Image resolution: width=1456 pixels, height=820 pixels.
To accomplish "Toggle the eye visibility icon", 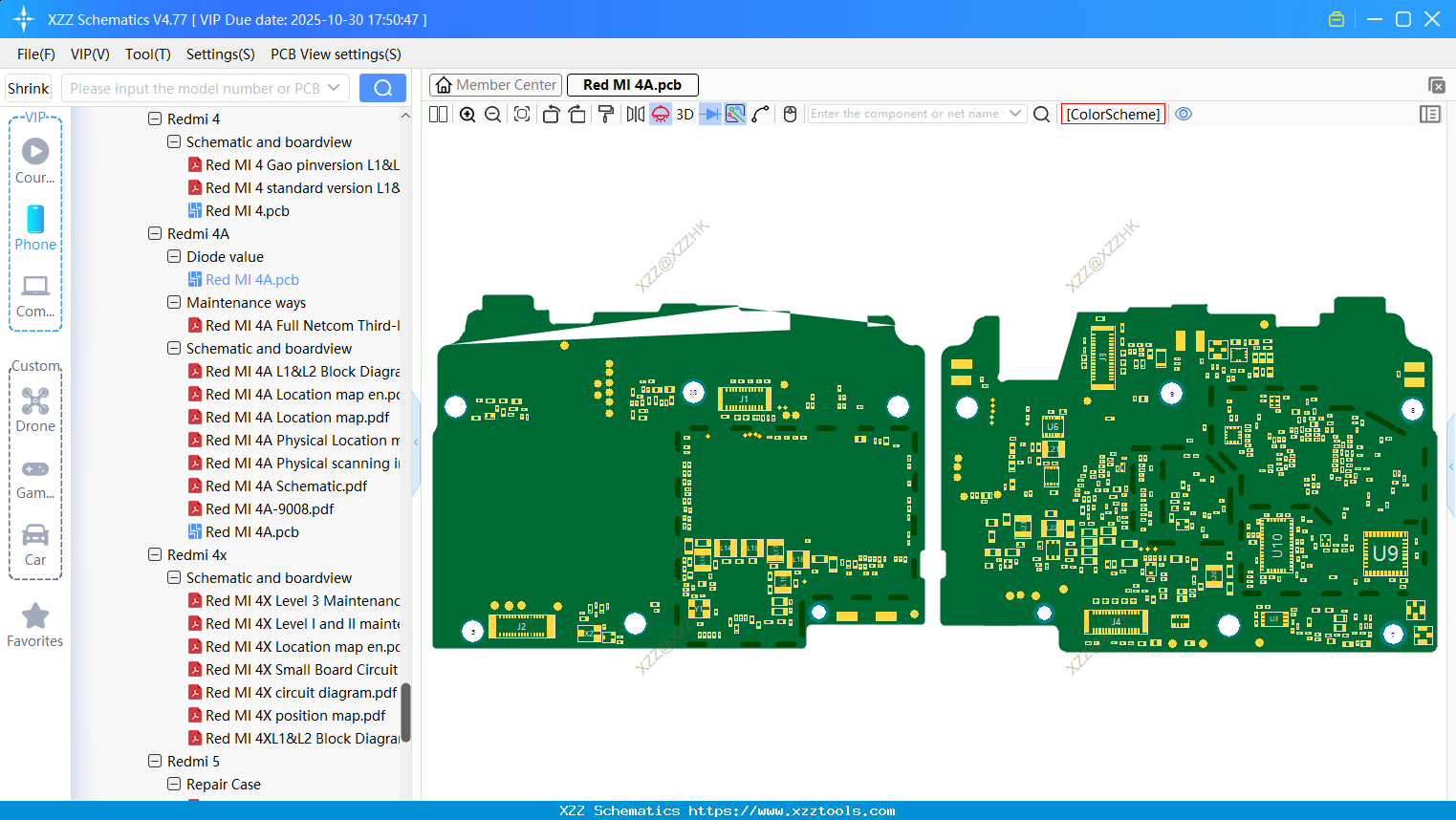I will coord(1184,114).
